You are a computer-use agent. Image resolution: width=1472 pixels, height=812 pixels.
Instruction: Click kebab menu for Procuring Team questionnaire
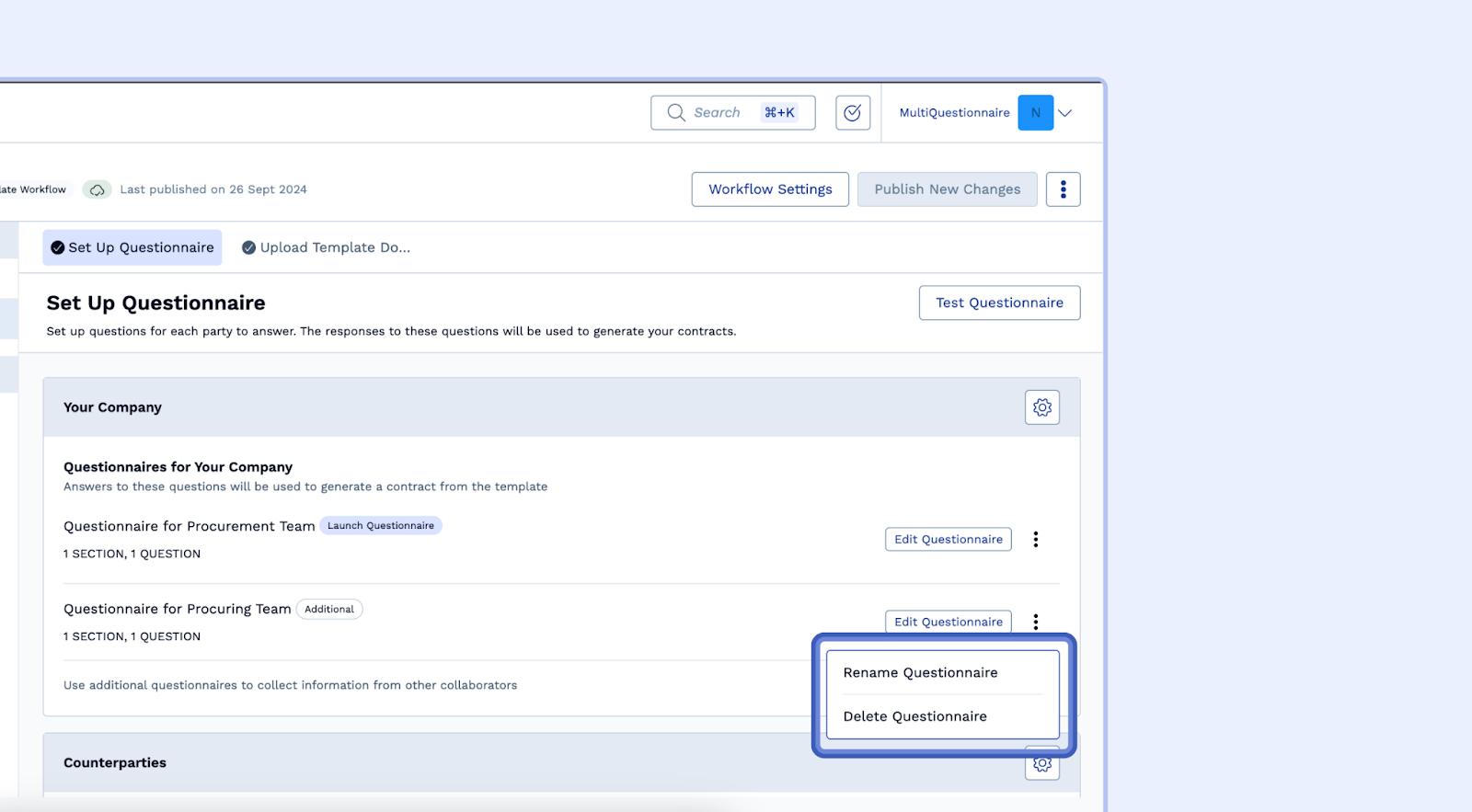[1035, 622]
